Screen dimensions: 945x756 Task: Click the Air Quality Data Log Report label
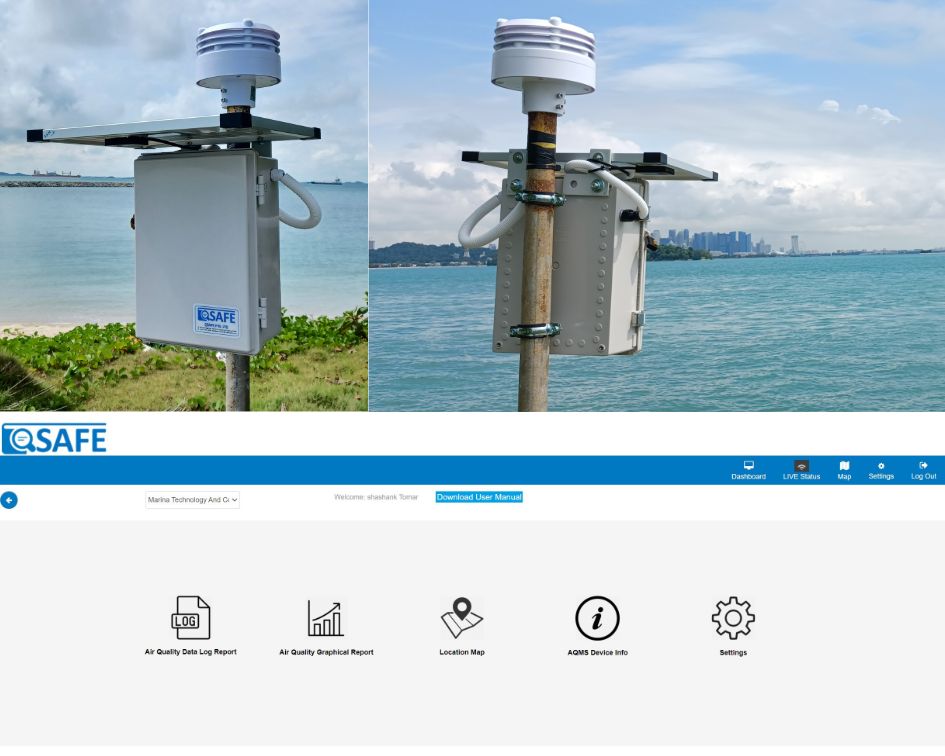[x=191, y=652]
